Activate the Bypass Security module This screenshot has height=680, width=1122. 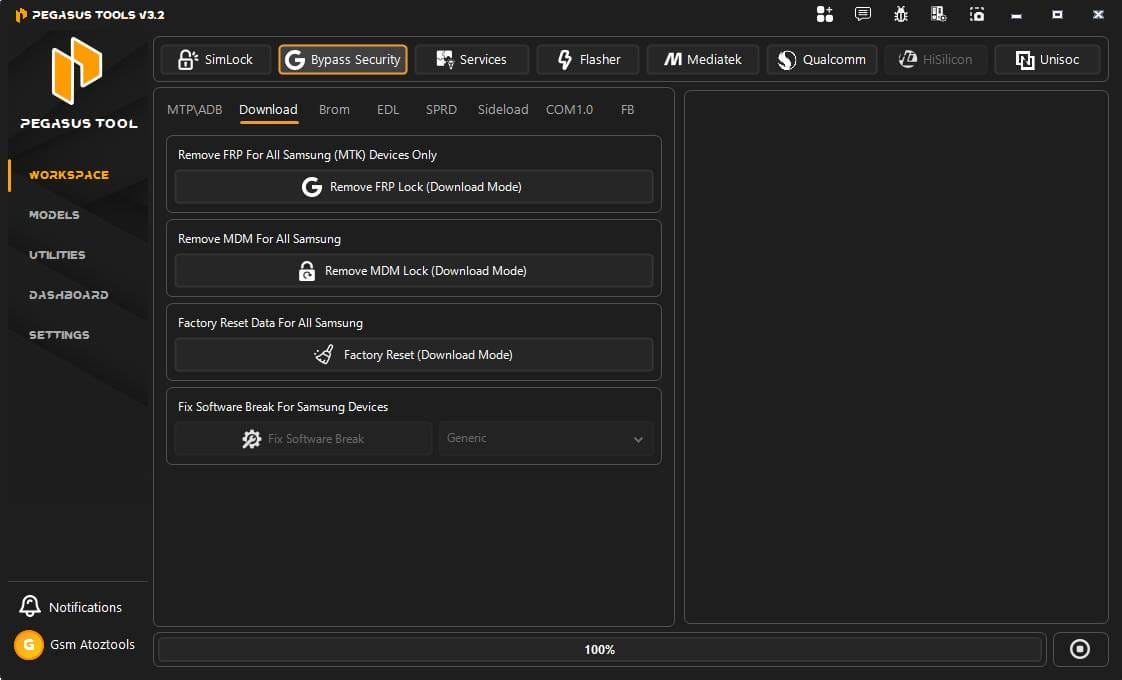[x=343, y=59]
